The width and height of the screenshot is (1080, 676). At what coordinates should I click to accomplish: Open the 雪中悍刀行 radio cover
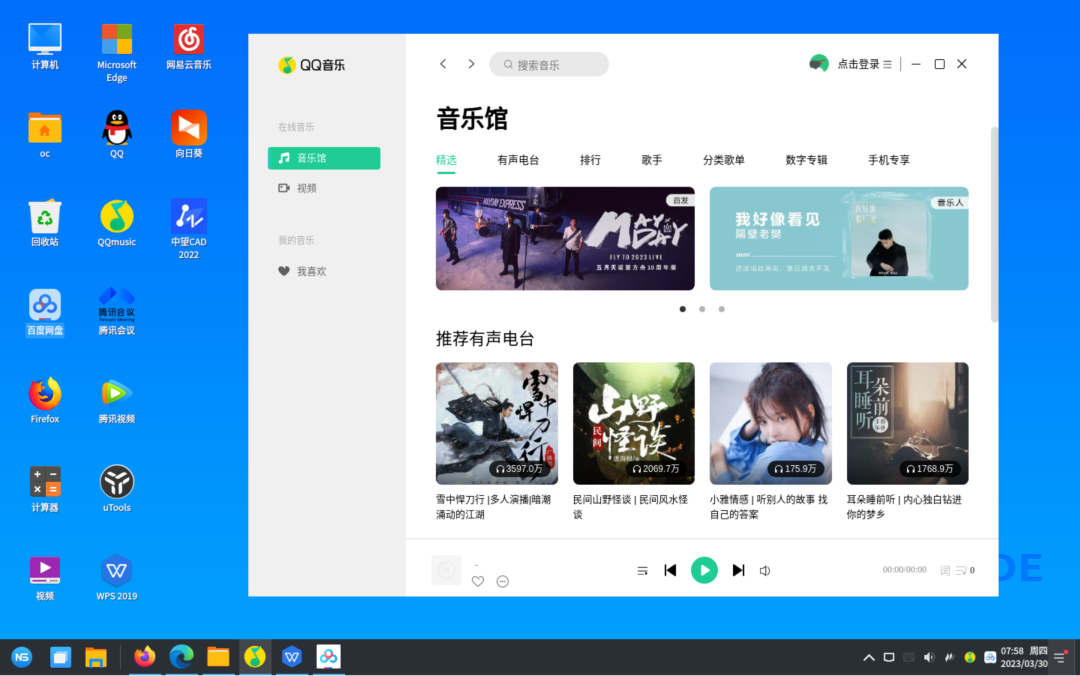pyautogui.click(x=497, y=423)
